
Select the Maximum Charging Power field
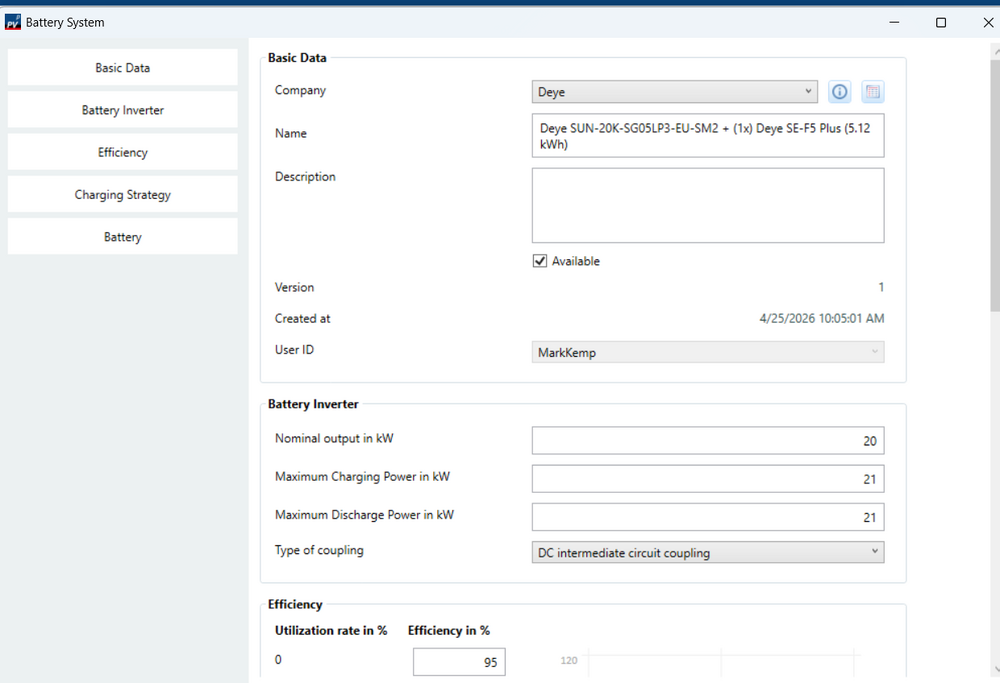click(707, 479)
